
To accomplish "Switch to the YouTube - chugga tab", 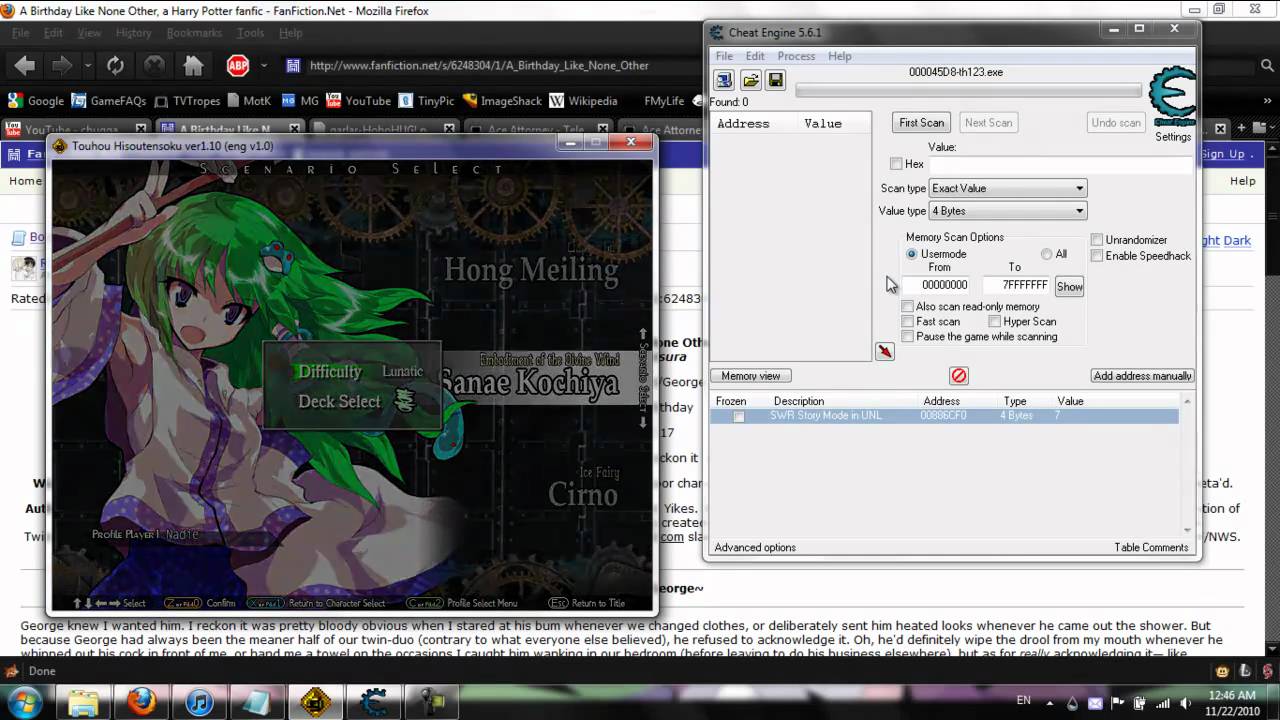I will (x=77, y=129).
